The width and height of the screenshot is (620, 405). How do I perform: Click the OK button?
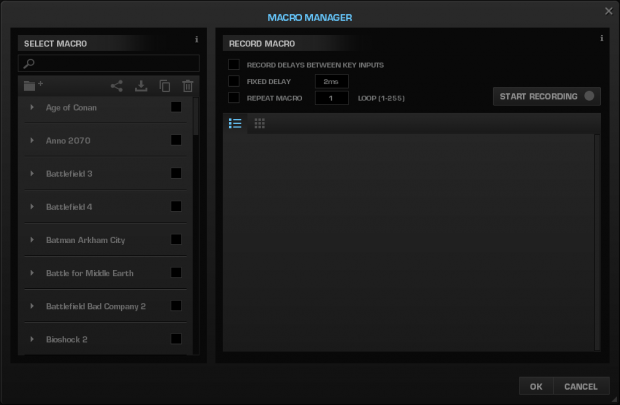click(536, 386)
